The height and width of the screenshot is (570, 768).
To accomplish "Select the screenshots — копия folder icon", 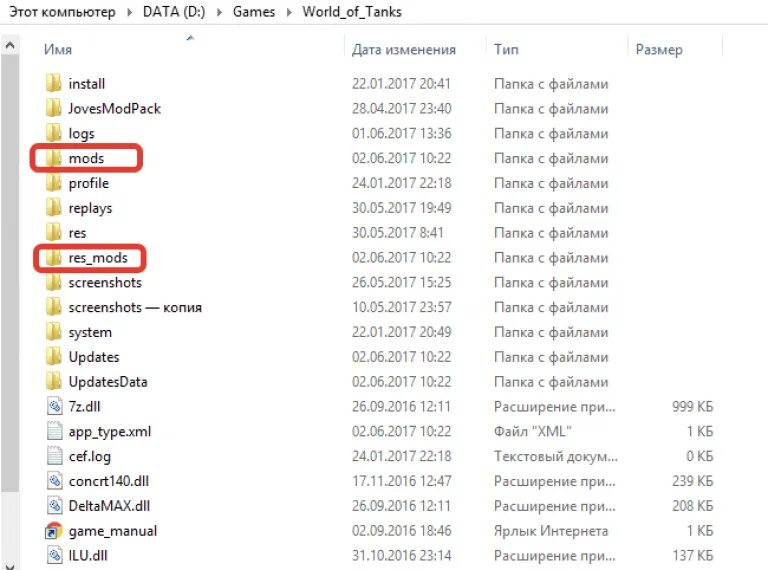I will (x=53, y=307).
